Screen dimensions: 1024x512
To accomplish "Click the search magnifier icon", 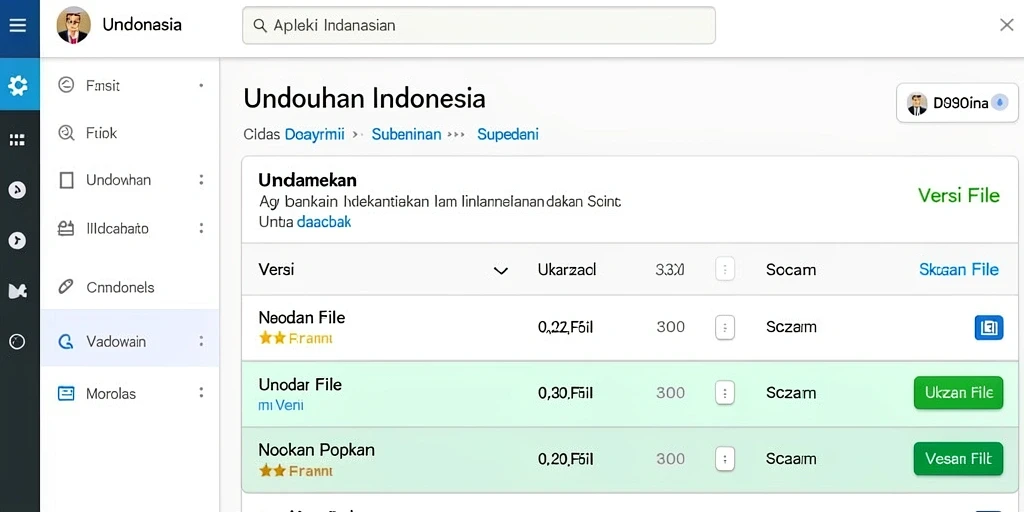I will pos(260,25).
